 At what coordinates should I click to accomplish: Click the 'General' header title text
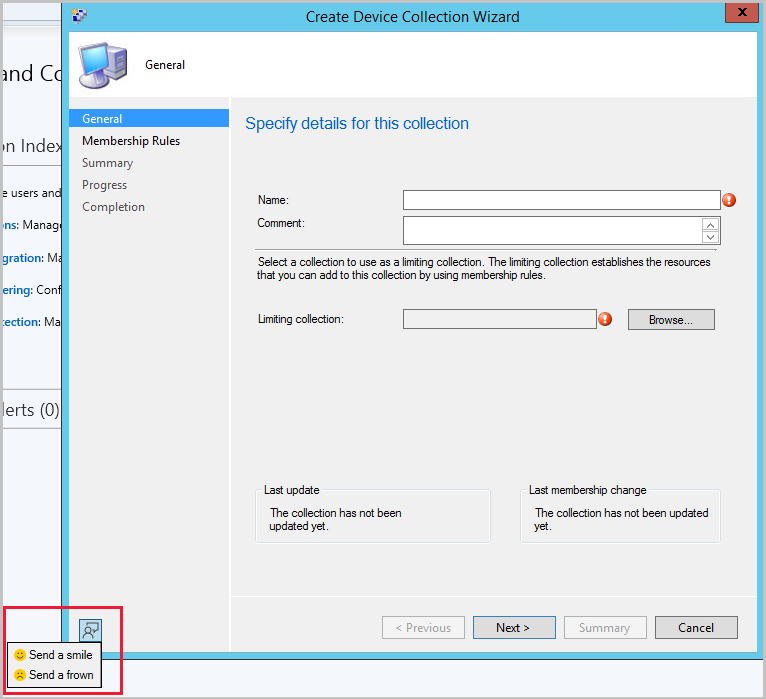click(165, 65)
